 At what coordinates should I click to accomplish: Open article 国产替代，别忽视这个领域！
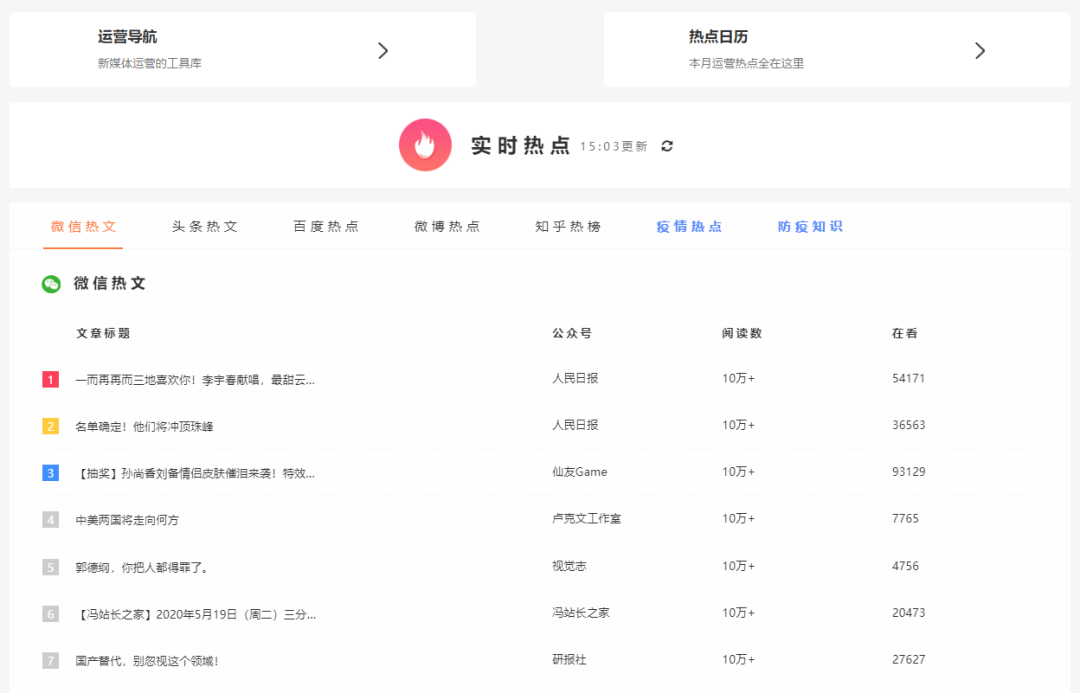point(147,661)
